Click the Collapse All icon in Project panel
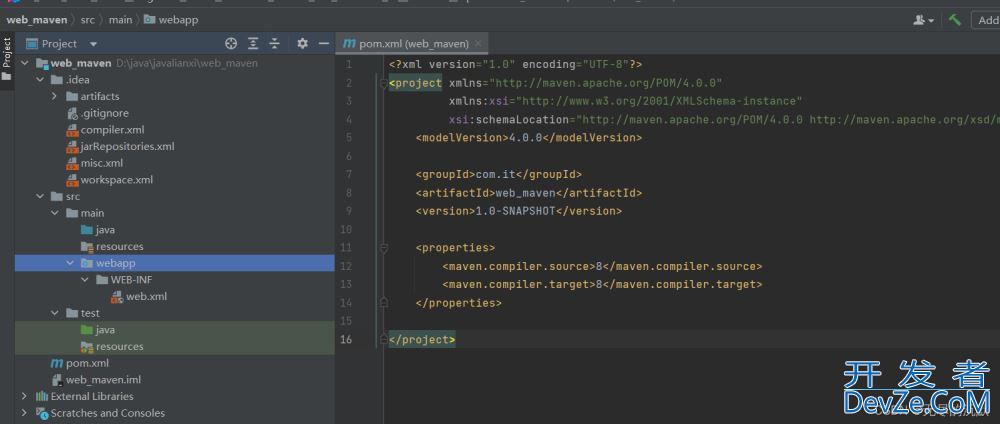The height and width of the screenshot is (424, 1000). coord(274,43)
